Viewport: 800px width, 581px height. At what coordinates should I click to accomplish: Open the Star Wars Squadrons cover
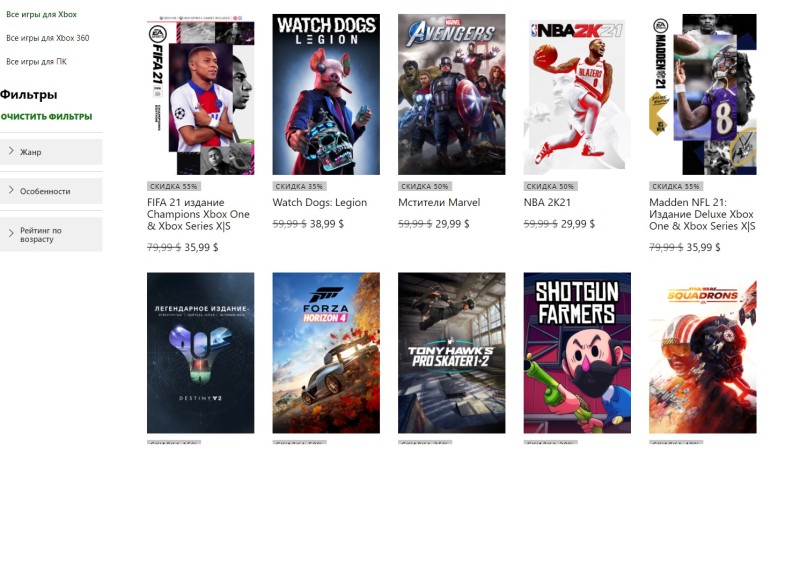[703, 352]
